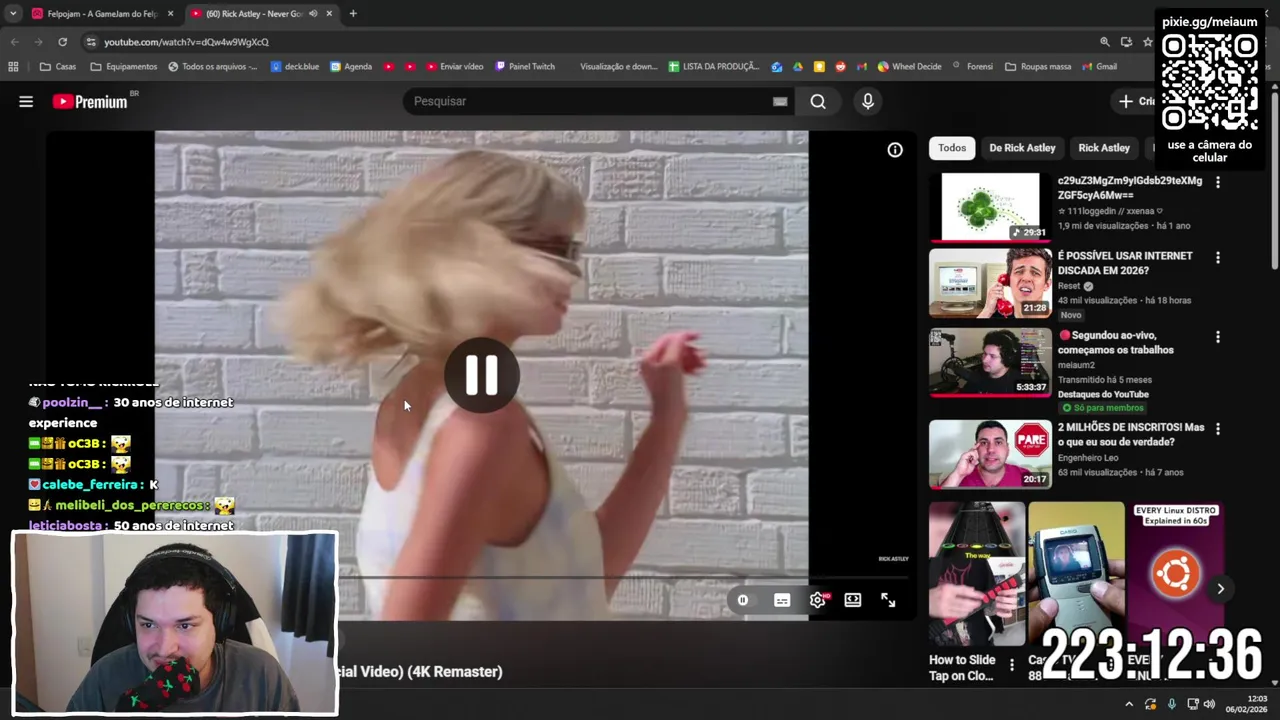This screenshot has width=1280, height=720.
Task: Open the Gmail bookmark
Action: (1099, 67)
